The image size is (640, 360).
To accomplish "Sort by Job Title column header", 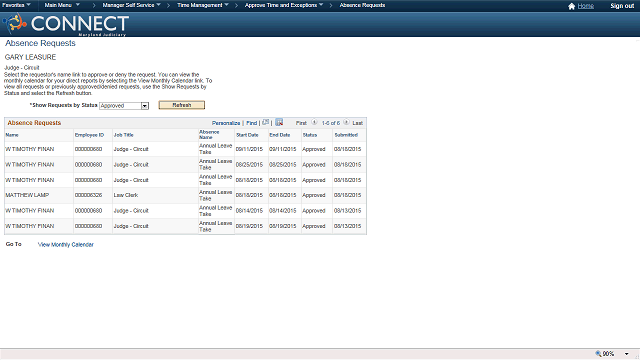I will coord(123,135).
